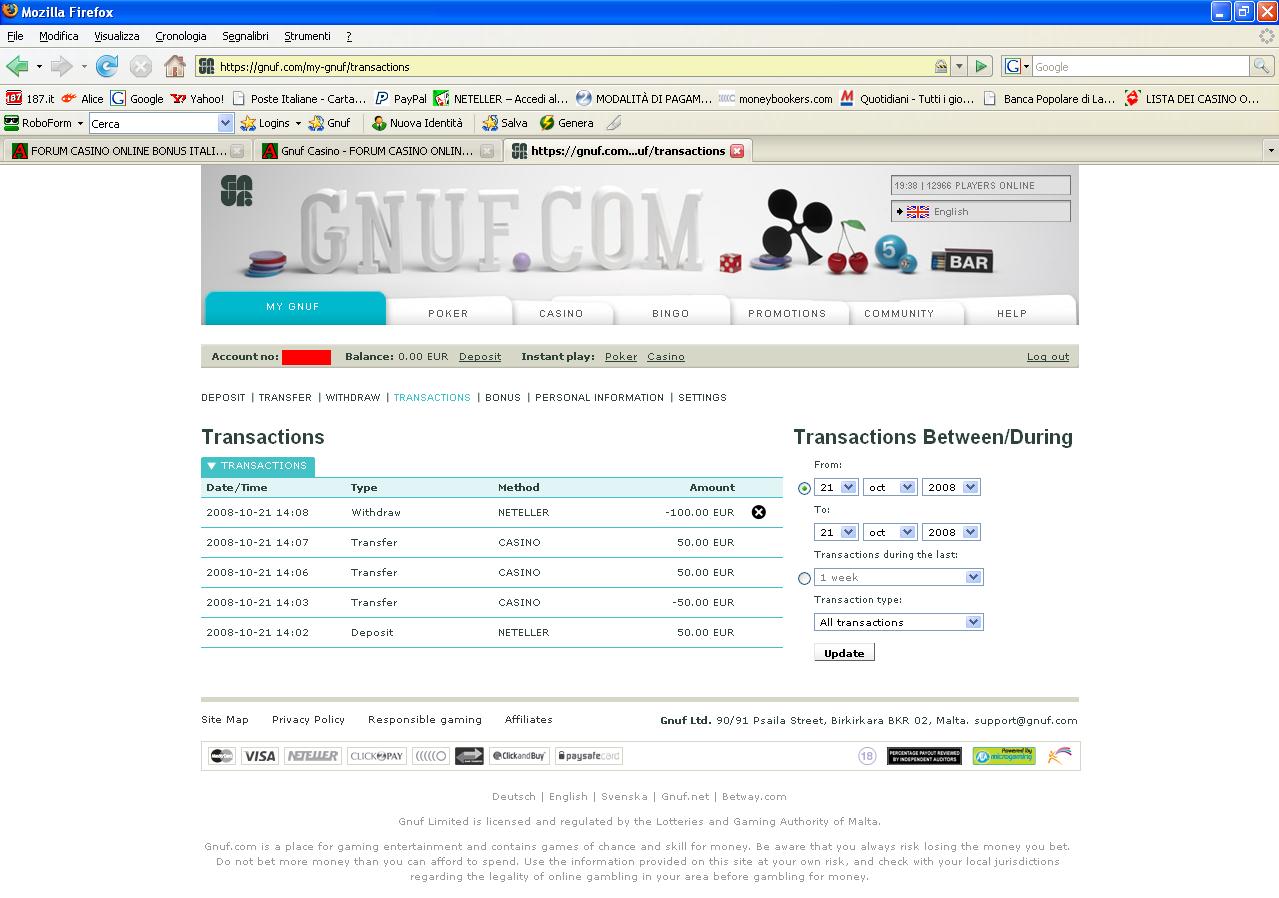Open the PERSONAL INFORMATION link
Viewport: 1279px width, 898px height.
pos(599,398)
